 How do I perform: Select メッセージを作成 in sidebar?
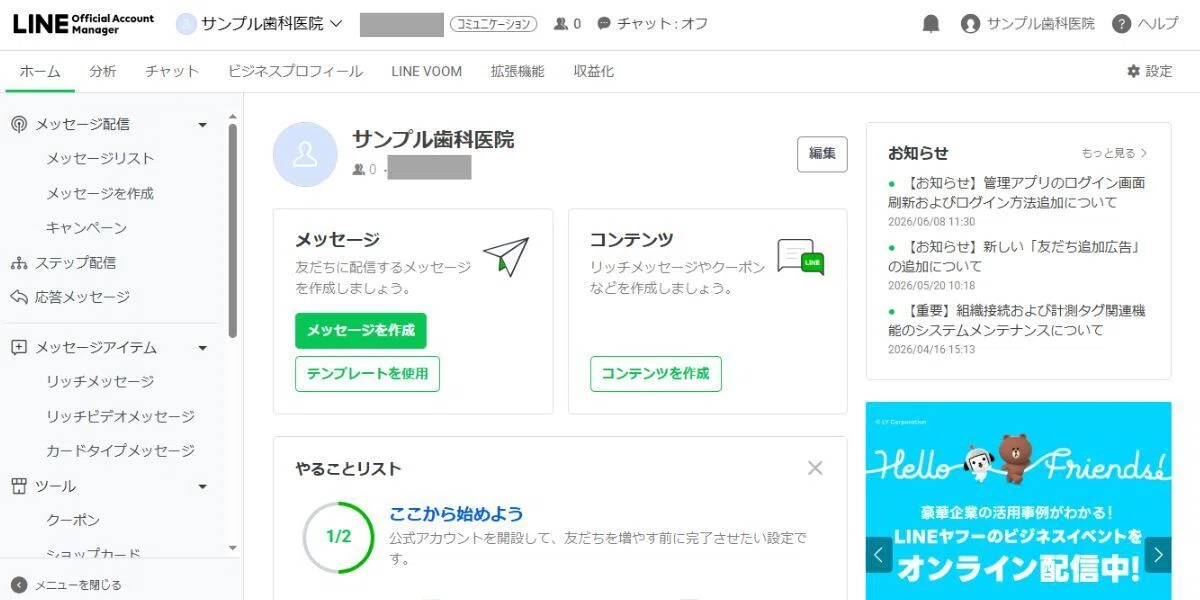100,194
